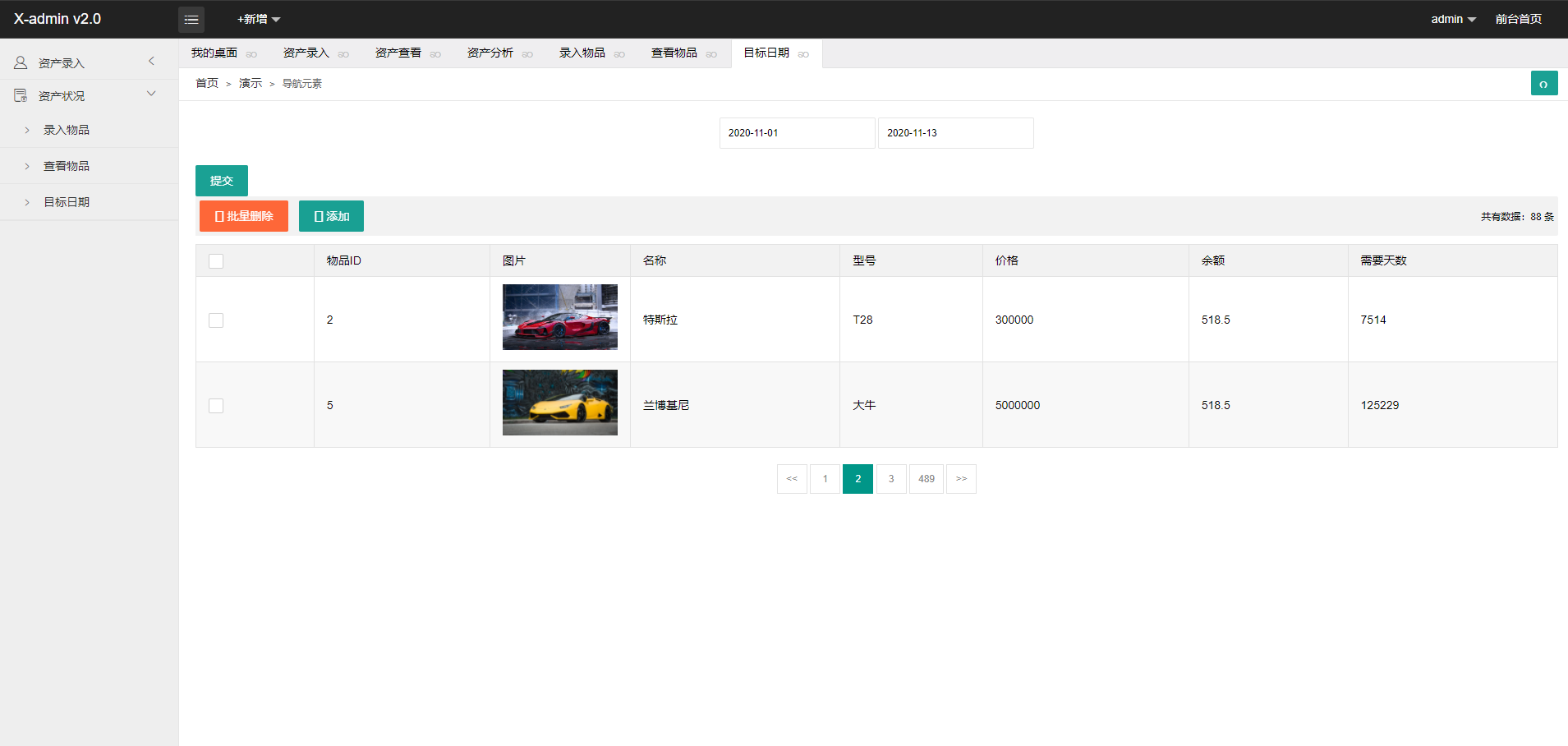Close the 查看物品 tab icon
This screenshot has height=746, width=1568.
click(711, 54)
